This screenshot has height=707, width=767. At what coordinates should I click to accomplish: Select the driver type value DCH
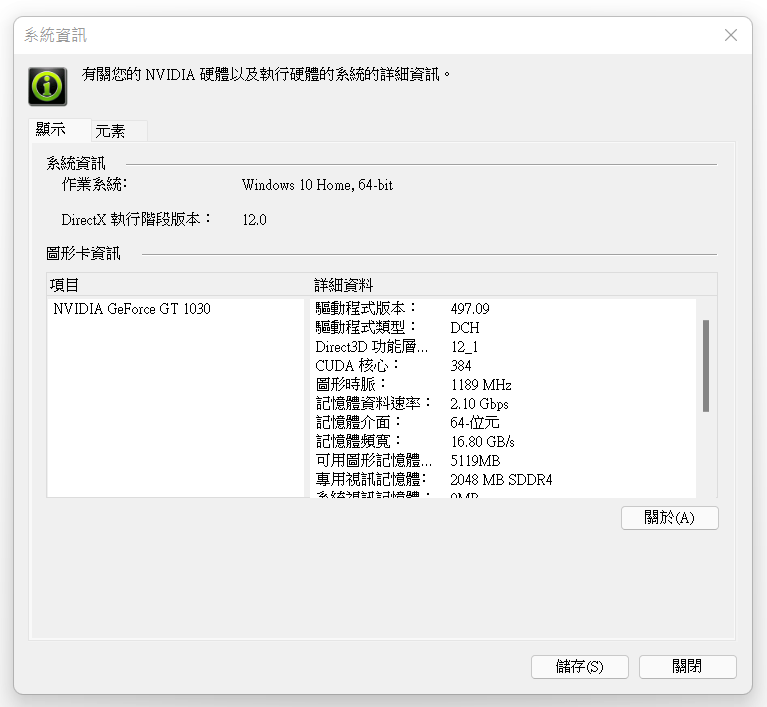pyautogui.click(x=465, y=328)
